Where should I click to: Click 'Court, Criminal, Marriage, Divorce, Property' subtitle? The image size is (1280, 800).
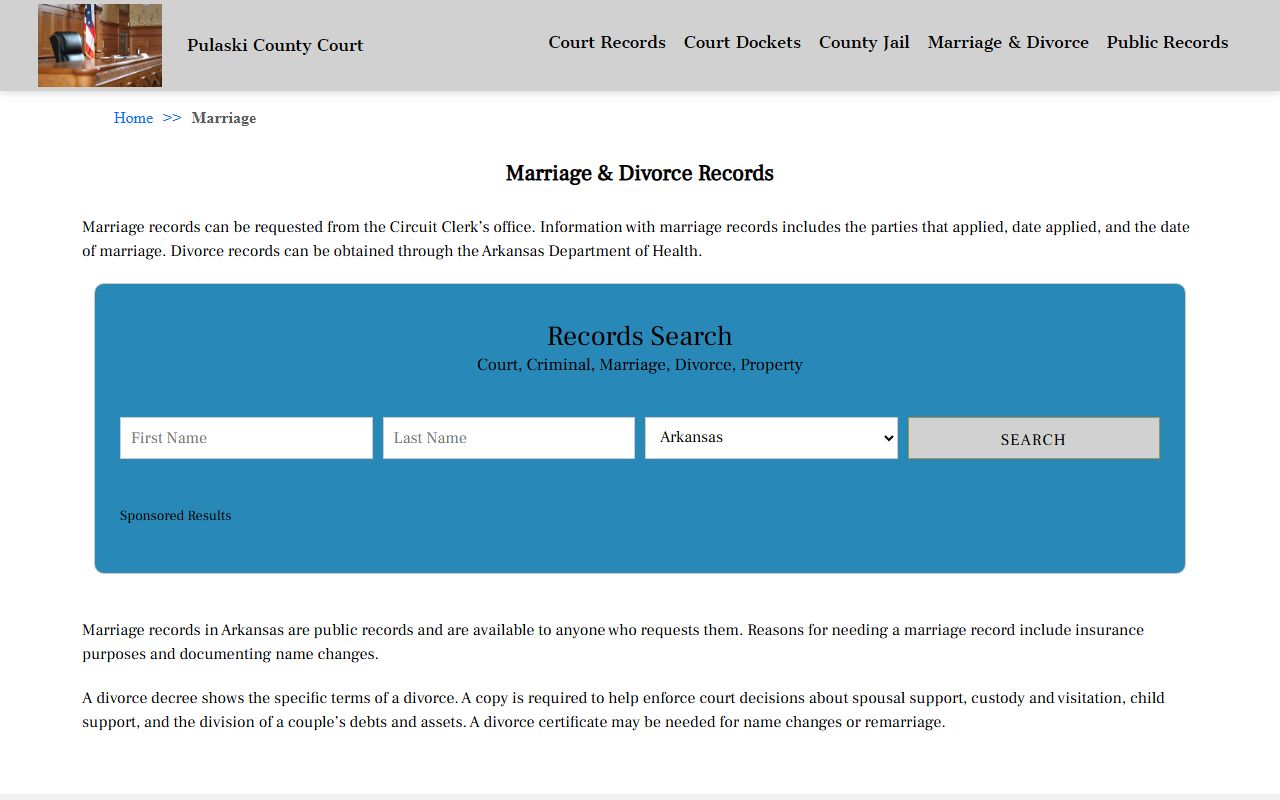(x=640, y=365)
